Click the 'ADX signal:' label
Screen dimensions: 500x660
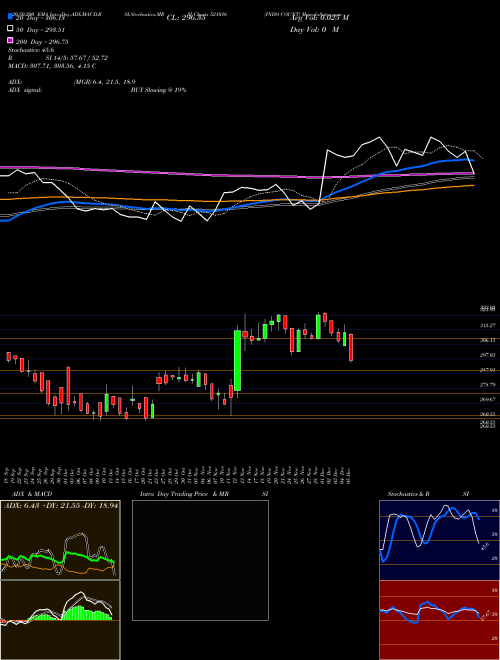pos(25,90)
